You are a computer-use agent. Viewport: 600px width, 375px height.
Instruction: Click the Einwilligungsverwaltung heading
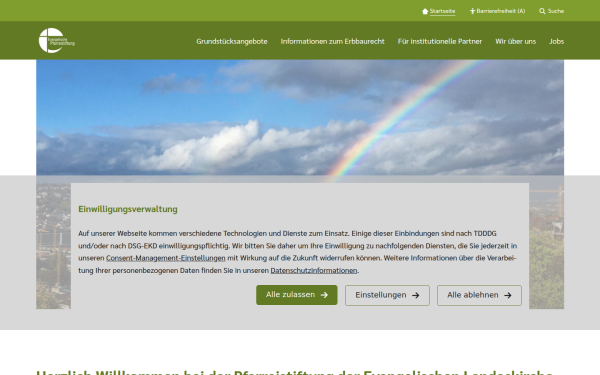(128, 209)
